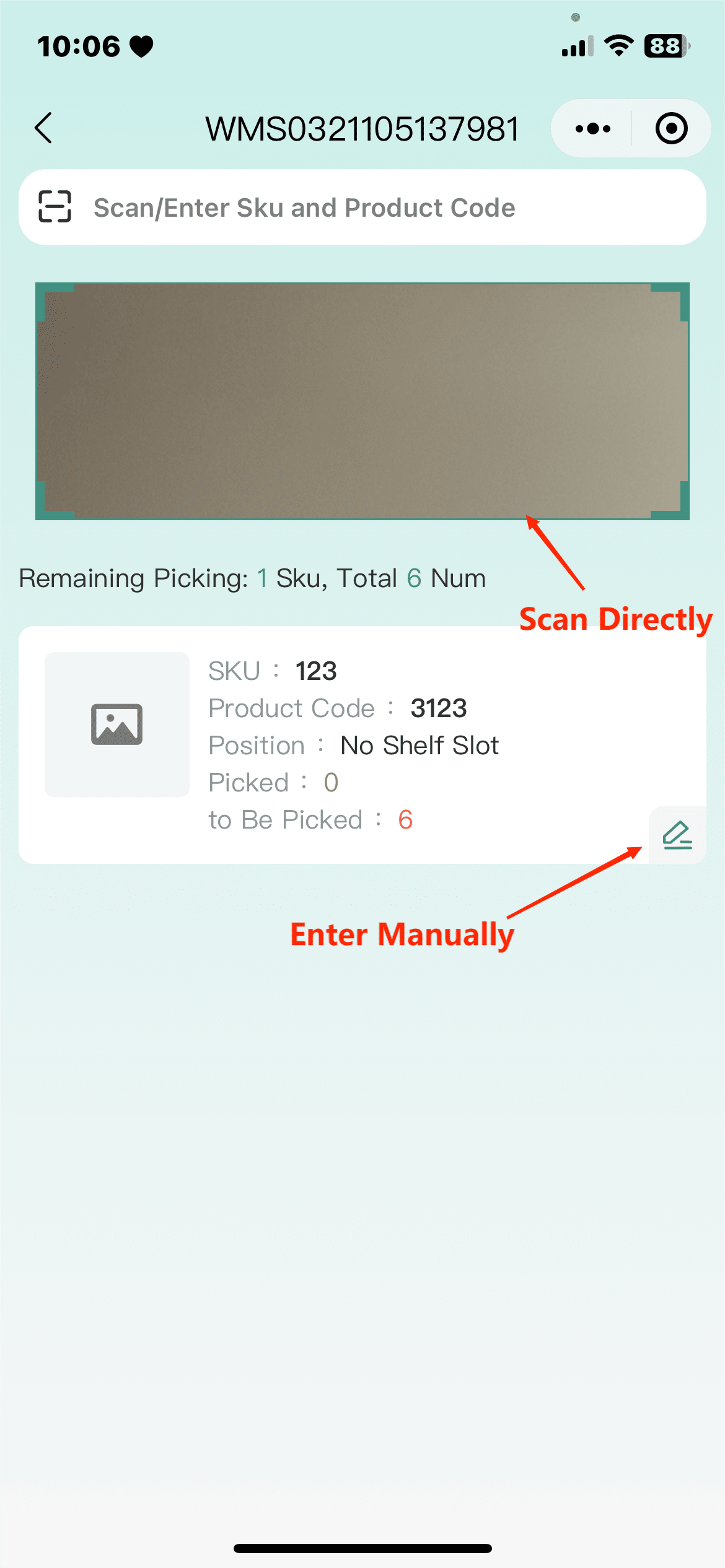Viewport: 725px width, 1568px height.
Task: Tap the Wi-Fi status icon
Action: (618, 46)
